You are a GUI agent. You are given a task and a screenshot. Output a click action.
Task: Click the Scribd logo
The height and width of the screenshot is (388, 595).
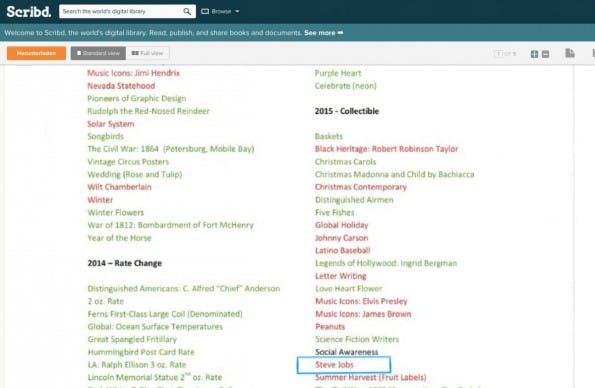tap(29, 11)
